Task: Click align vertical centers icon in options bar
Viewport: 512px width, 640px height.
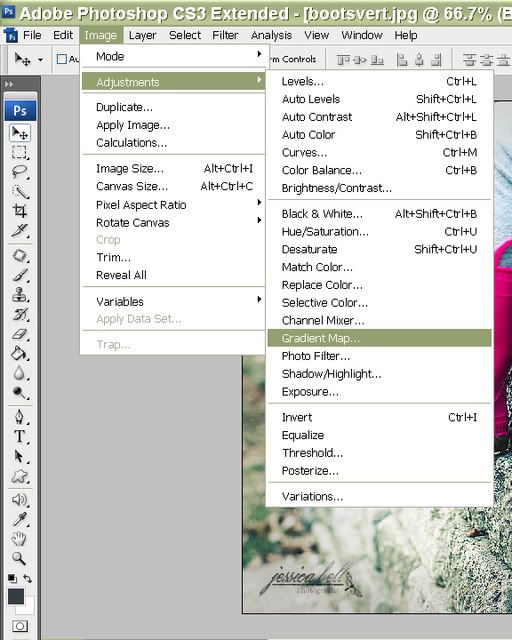Action: click(360, 60)
